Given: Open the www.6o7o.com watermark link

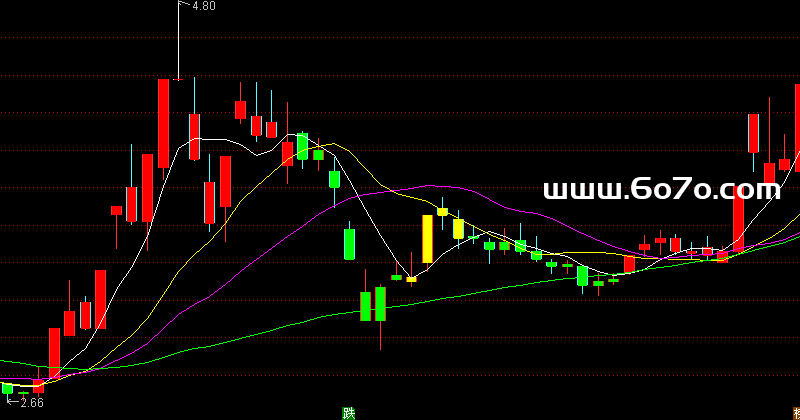Looking at the screenshot, I should tap(661, 190).
